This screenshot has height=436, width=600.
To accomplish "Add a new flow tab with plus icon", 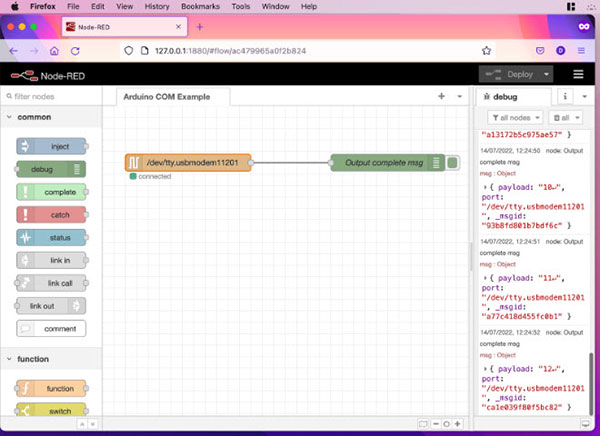I will 441,96.
